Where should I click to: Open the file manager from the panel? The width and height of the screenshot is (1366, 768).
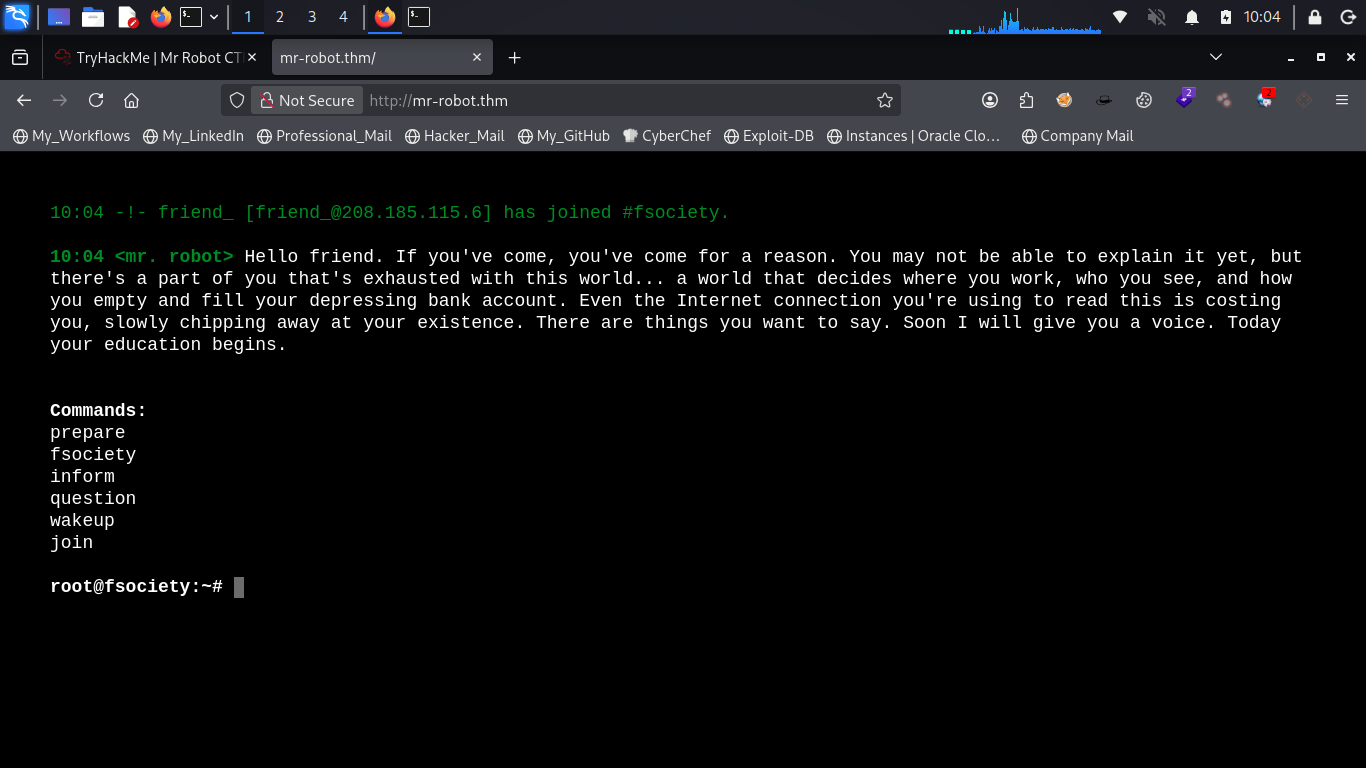[93, 17]
